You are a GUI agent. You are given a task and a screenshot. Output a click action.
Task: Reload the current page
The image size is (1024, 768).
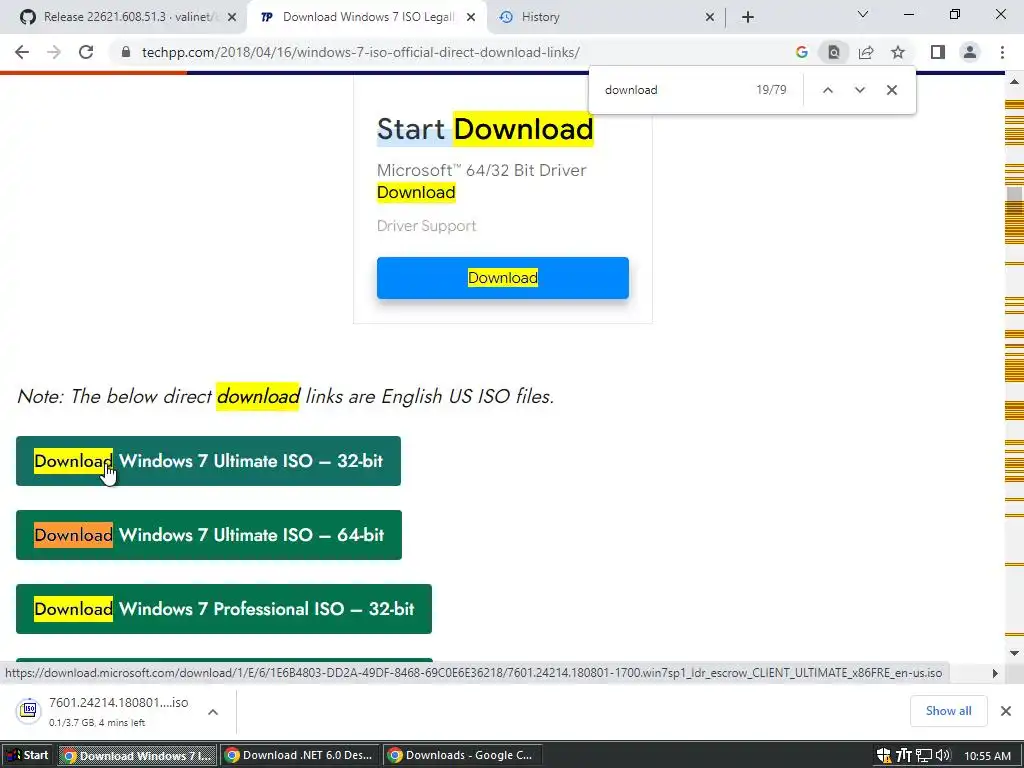86,52
